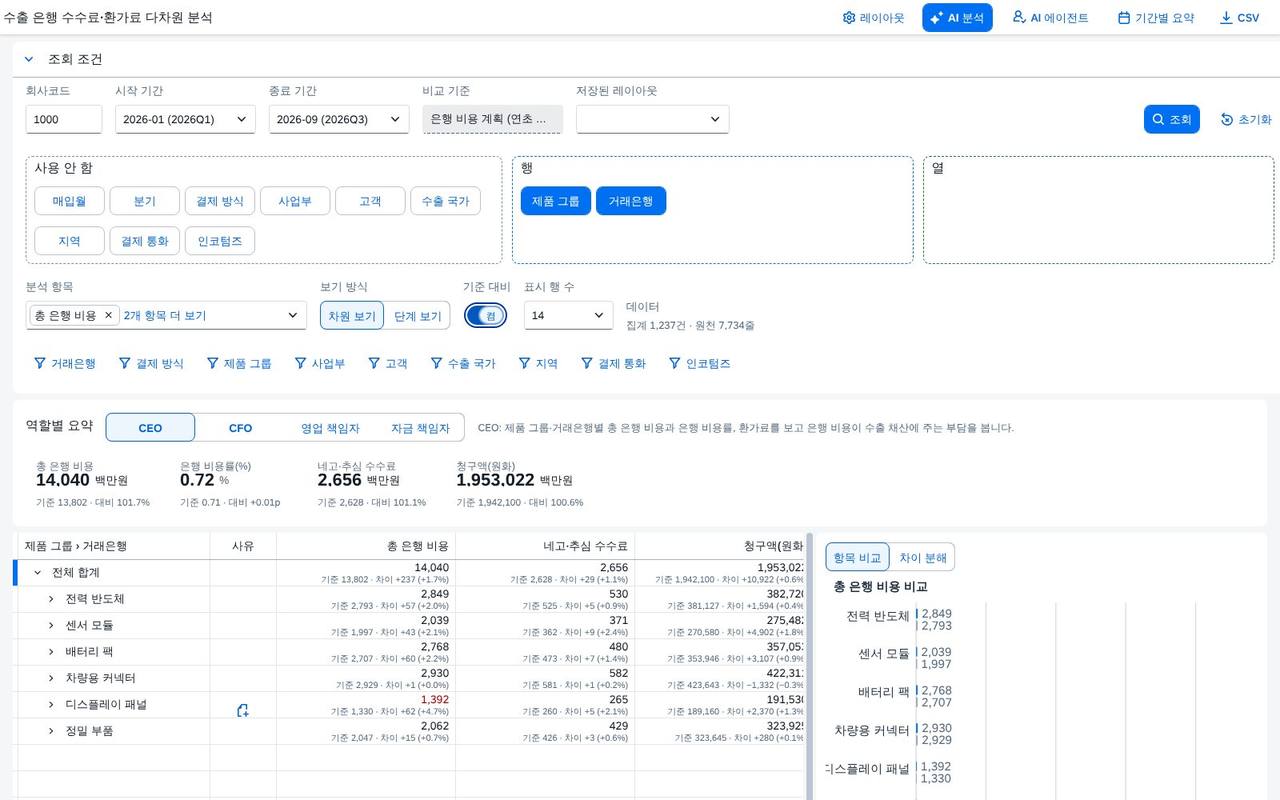Select the 항목 비교 chart view

[x=857, y=557]
